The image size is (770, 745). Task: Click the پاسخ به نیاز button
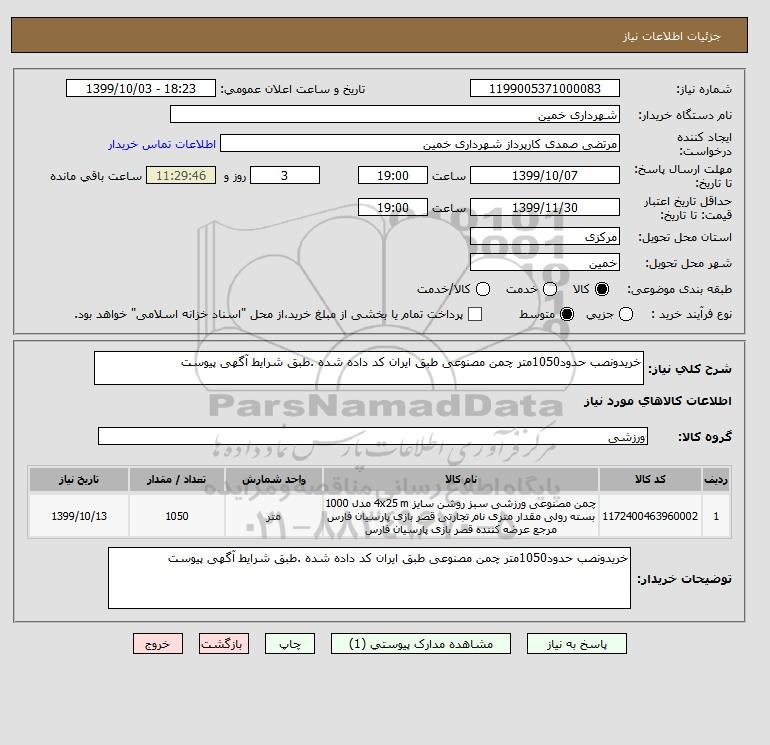577,644
